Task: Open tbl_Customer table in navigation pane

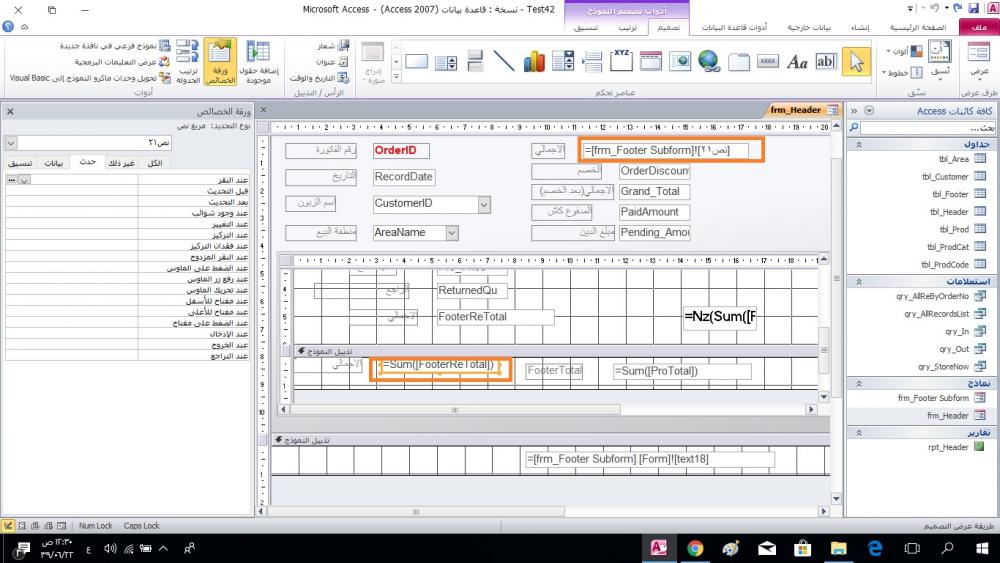Action: [953, 177]
